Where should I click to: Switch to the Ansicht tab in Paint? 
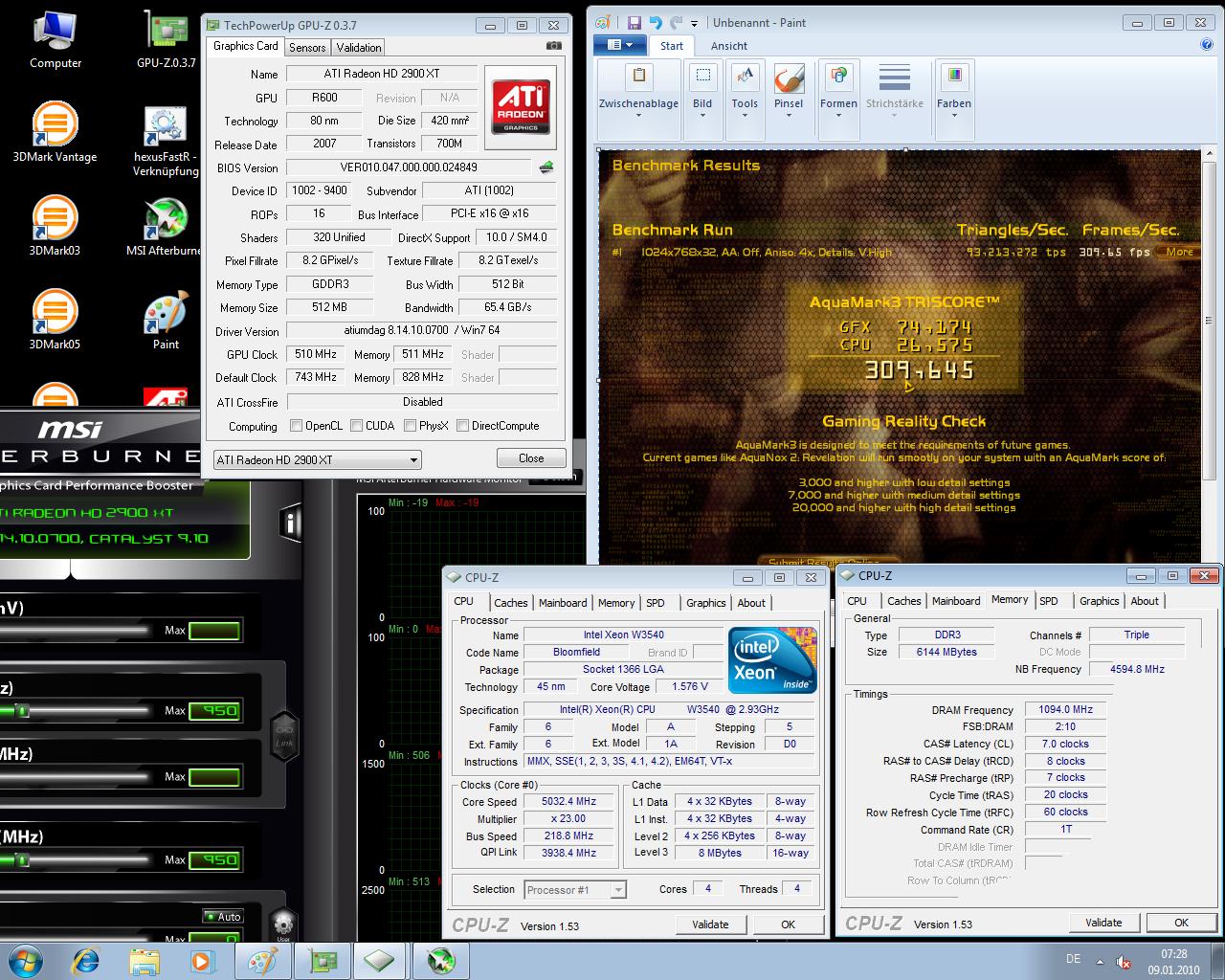click(729, 46)
